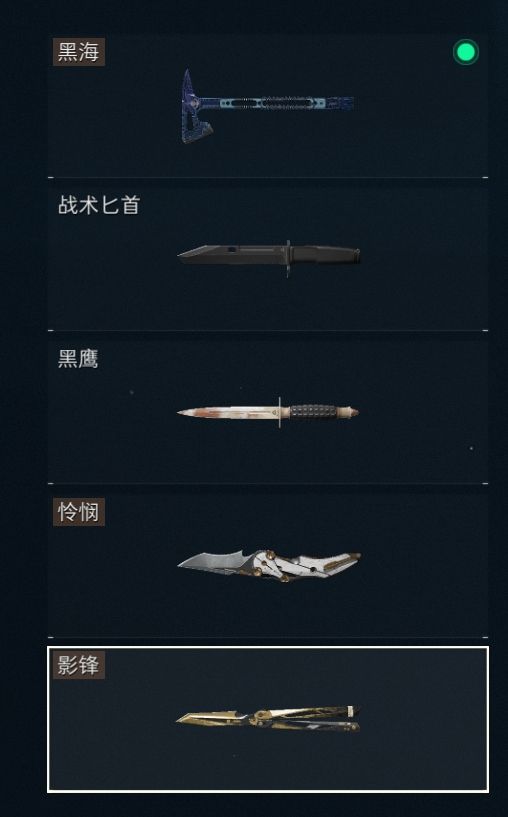Screen dimensions: 508x817
Task: Click the 战术匕首 black combat knife image
Action: tap(269, 257)
